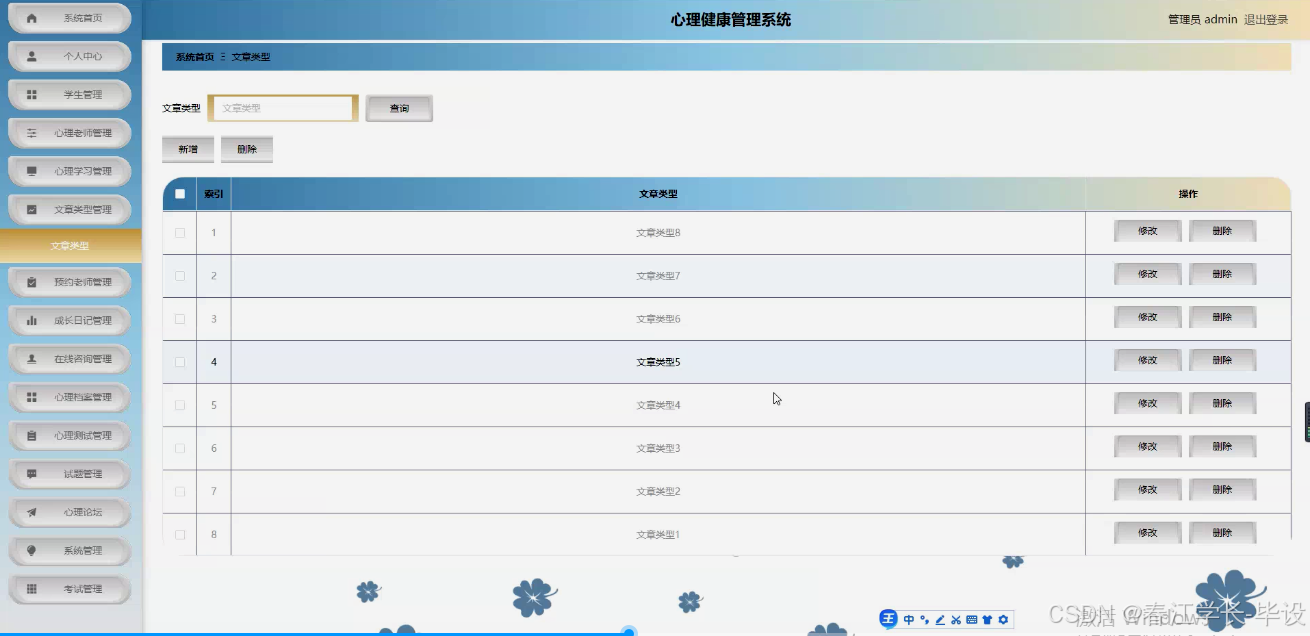Screen dimensions: 1310x636
Task: Click 修改 for row 文章类型7
Action: pyautogui.click(x=1148, y=274)
